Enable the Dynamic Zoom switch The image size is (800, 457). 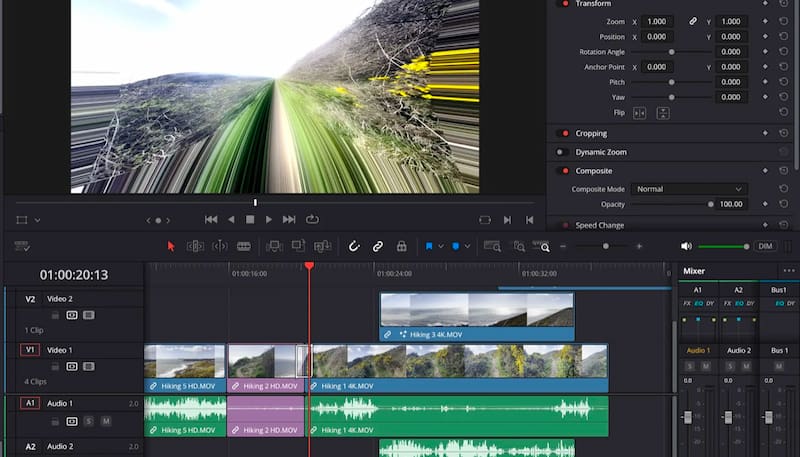[x=562, y=152]
